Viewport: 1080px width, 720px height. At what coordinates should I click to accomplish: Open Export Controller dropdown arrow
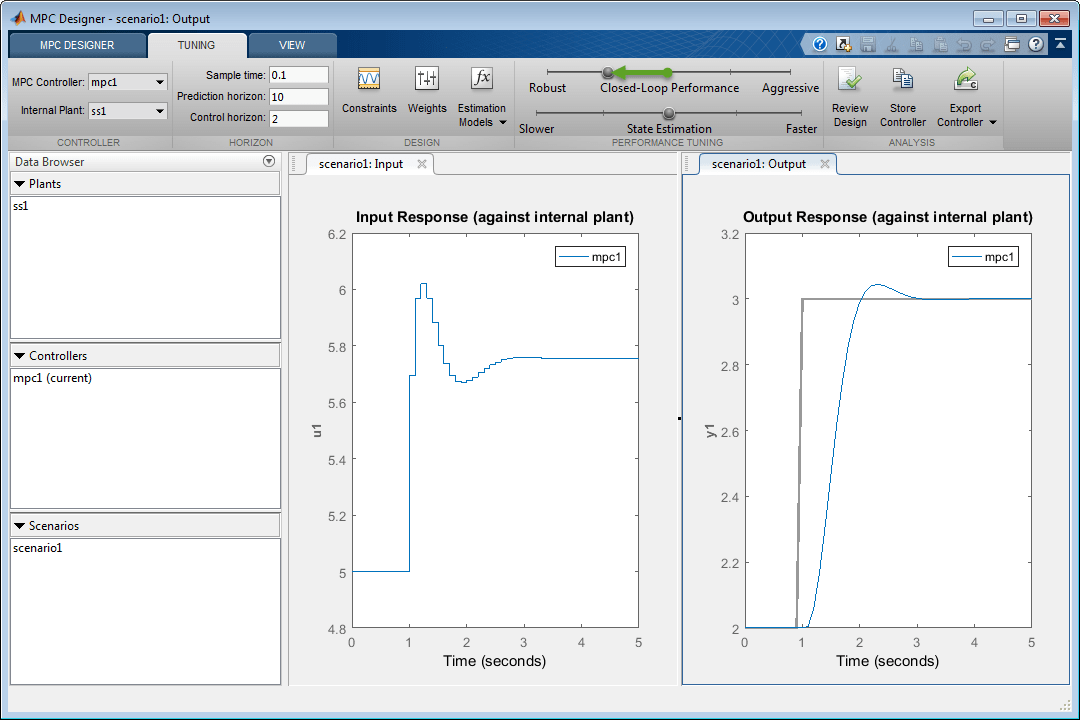(x=993, y=123)
